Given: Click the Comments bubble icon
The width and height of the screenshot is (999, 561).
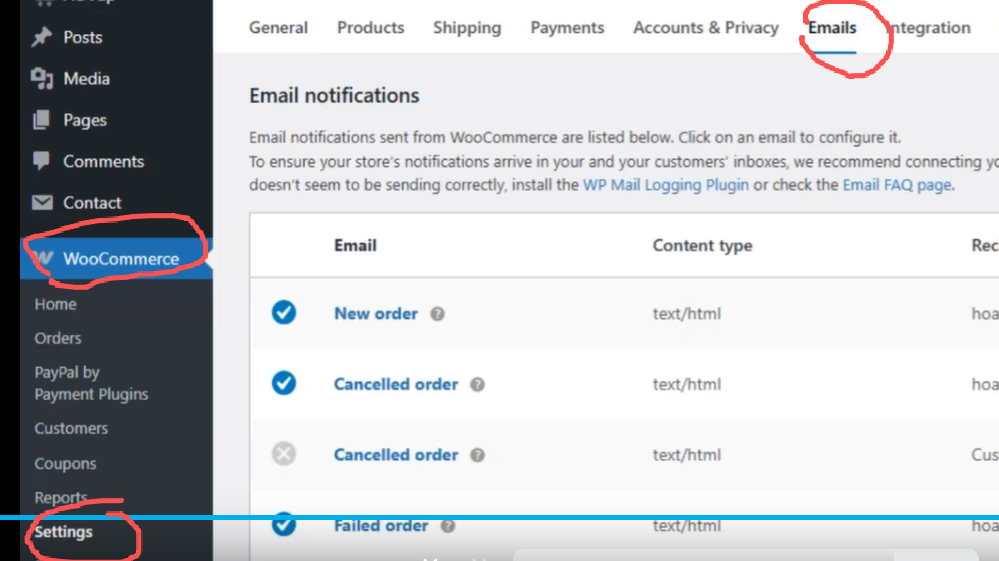Looking at the screenshot, I should pos(42,161).
